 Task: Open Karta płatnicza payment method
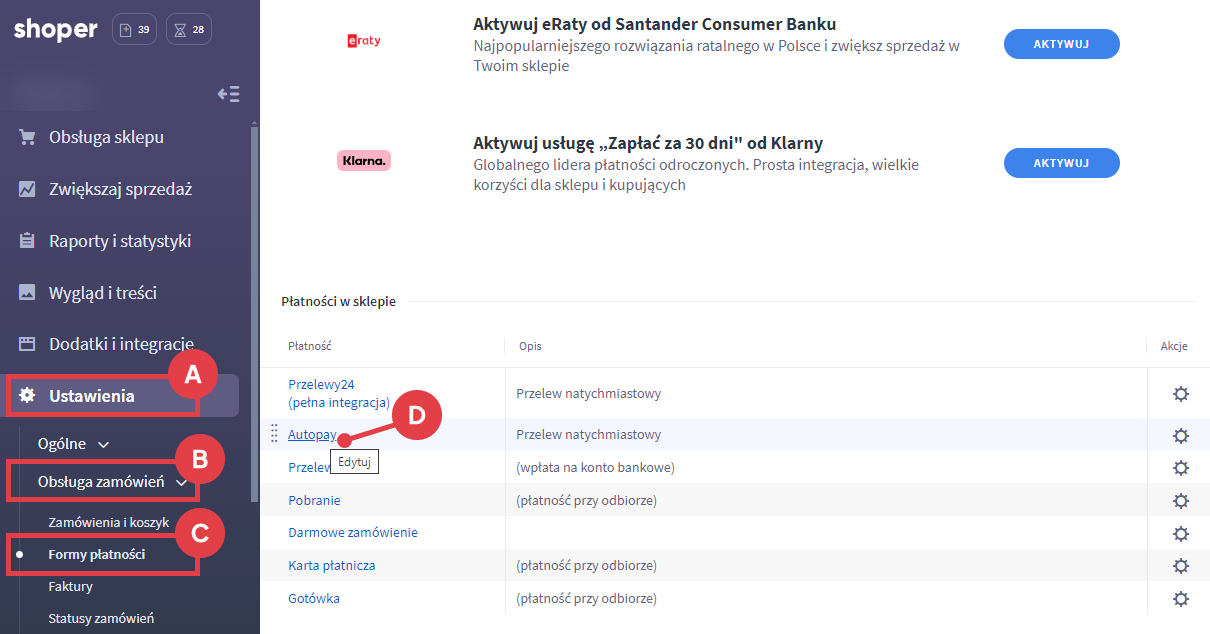pos(332,566)
